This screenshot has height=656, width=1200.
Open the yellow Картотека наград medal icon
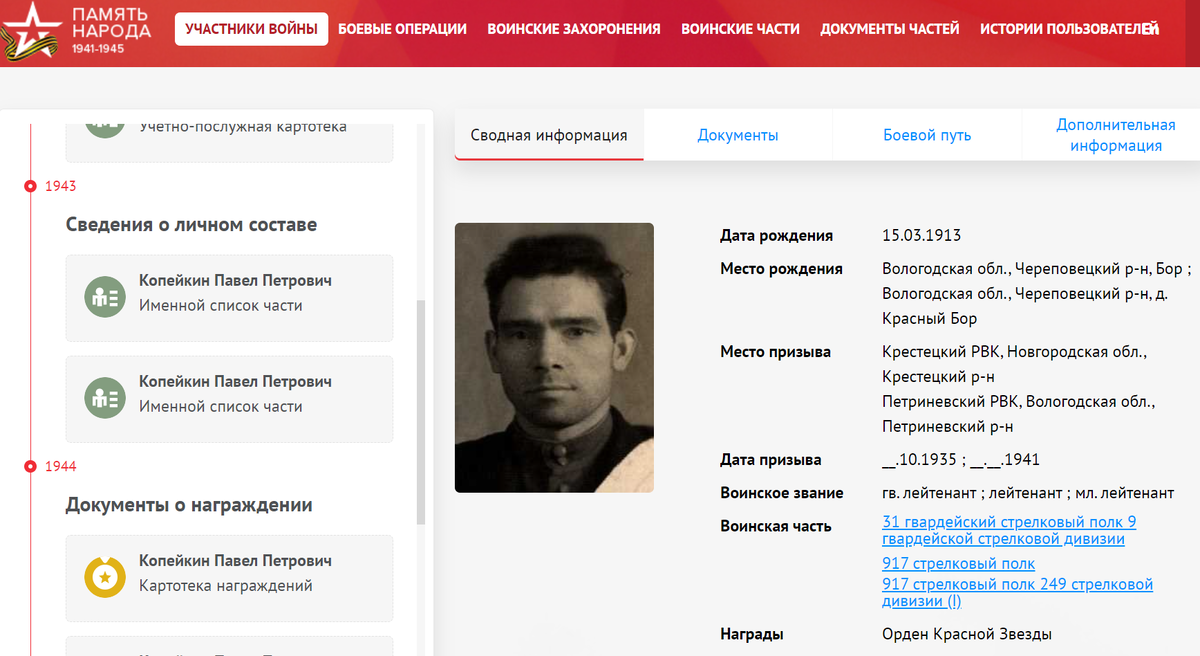105,577
